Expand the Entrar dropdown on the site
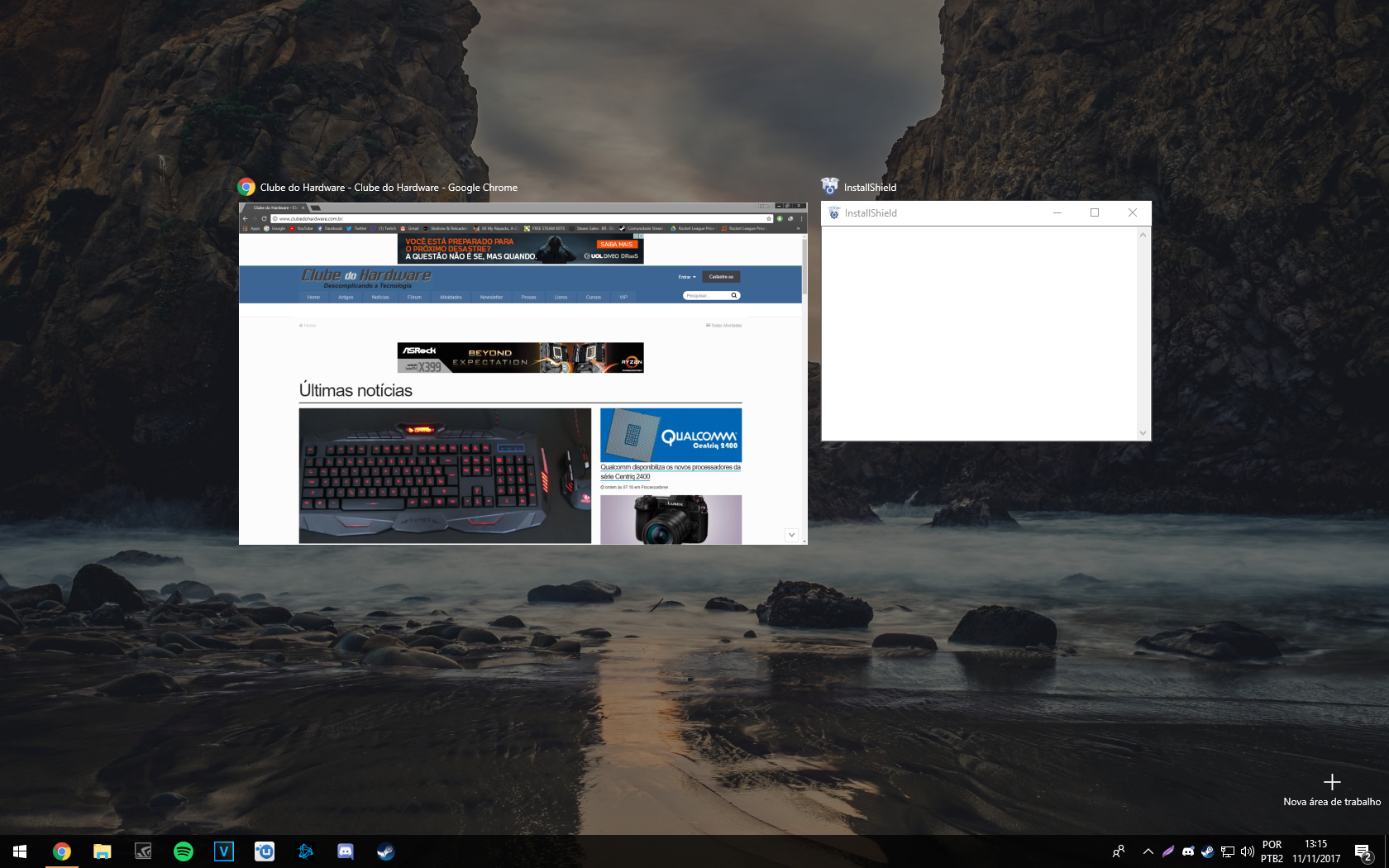 687,277
